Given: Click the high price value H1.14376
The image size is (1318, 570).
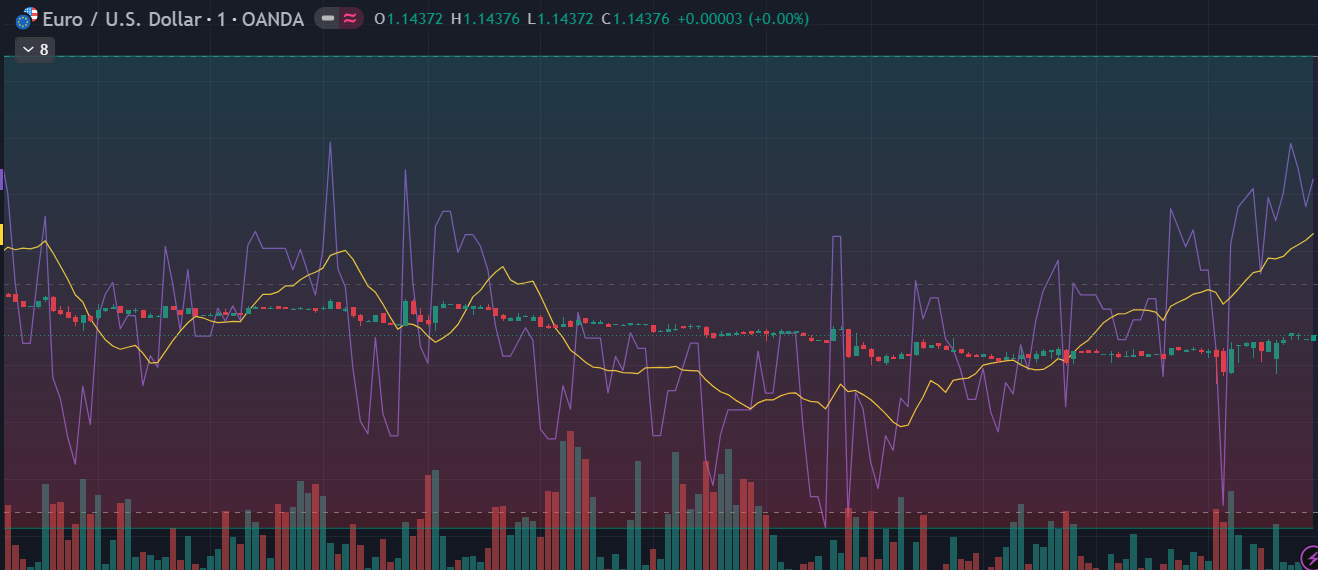Looking at the screenshot, I should (x=485, y=19).
